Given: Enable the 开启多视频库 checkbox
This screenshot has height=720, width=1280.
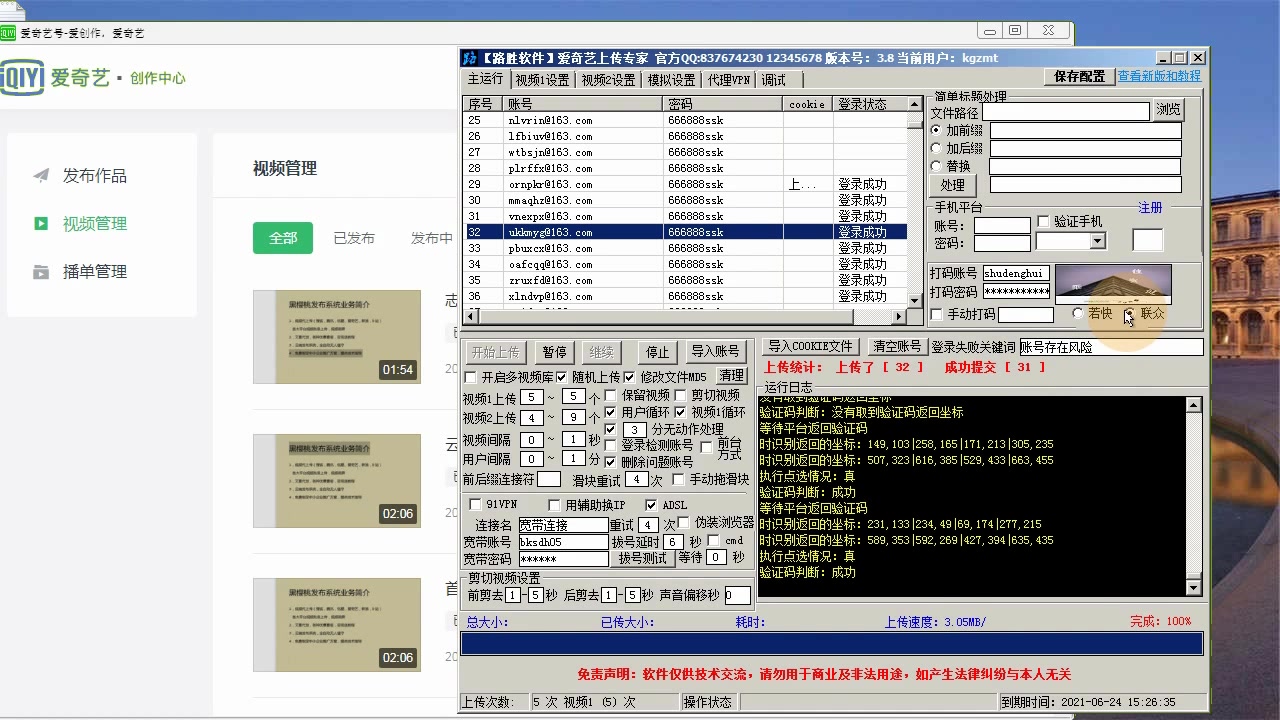Looking at the screenshot, I should (471, 377).
